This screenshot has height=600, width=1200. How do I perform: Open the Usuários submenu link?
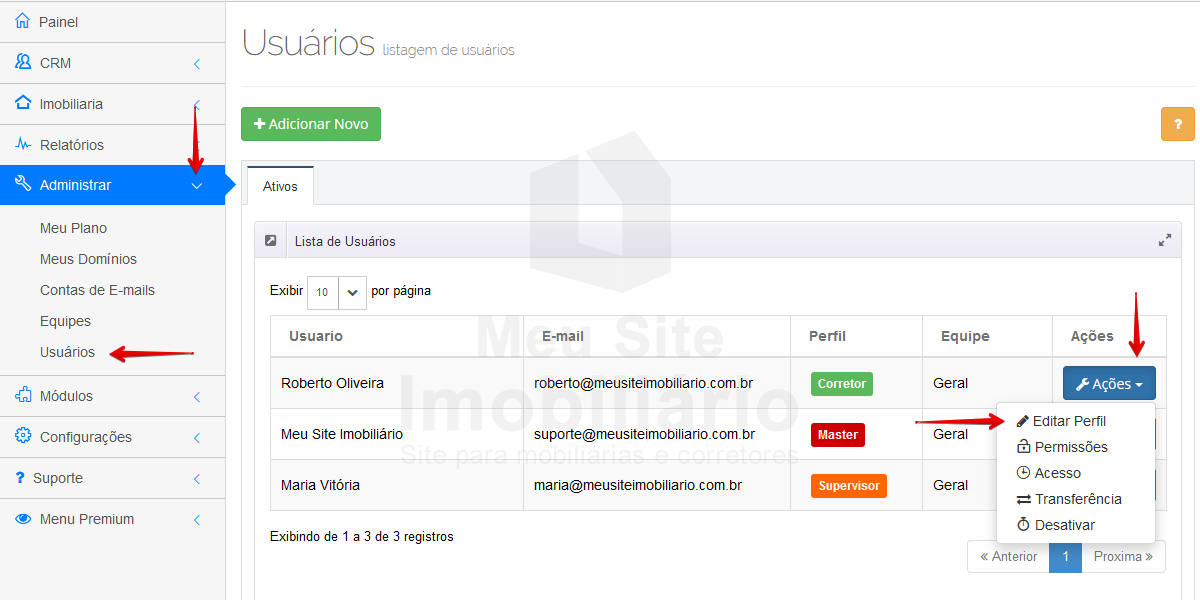coord(67,352)
